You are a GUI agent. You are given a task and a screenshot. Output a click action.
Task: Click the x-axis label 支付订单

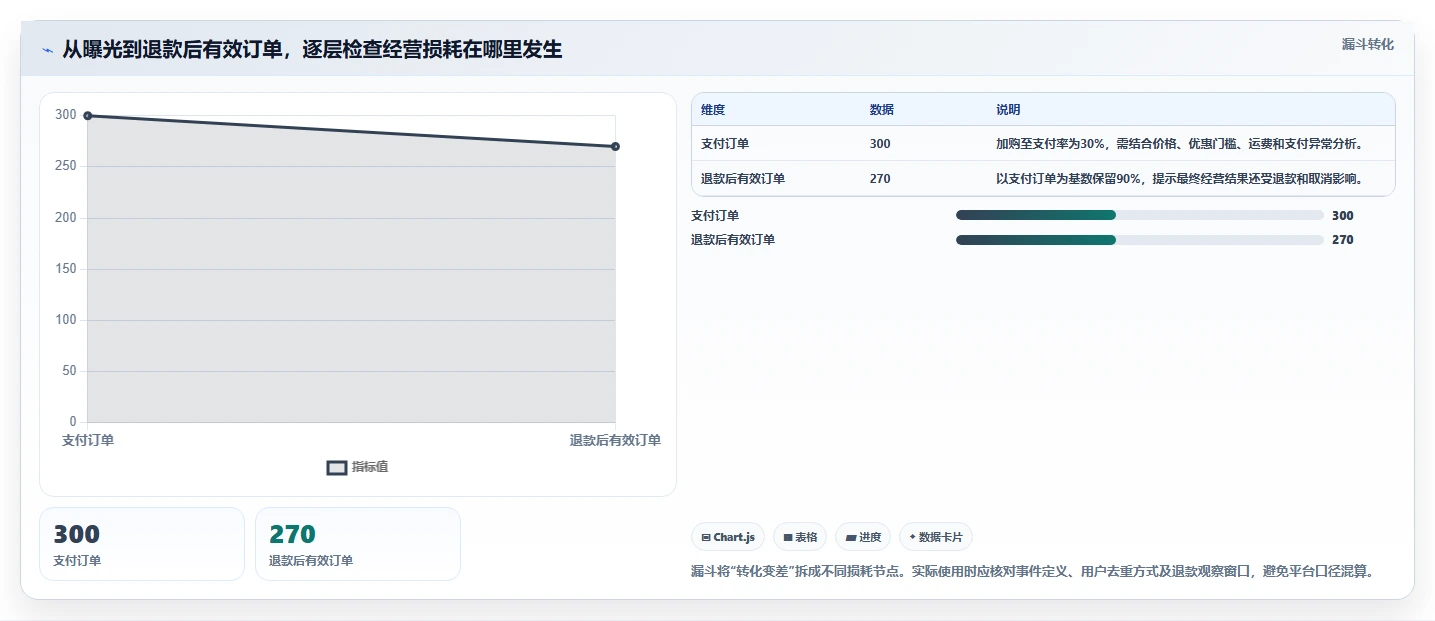click(88, 441)
